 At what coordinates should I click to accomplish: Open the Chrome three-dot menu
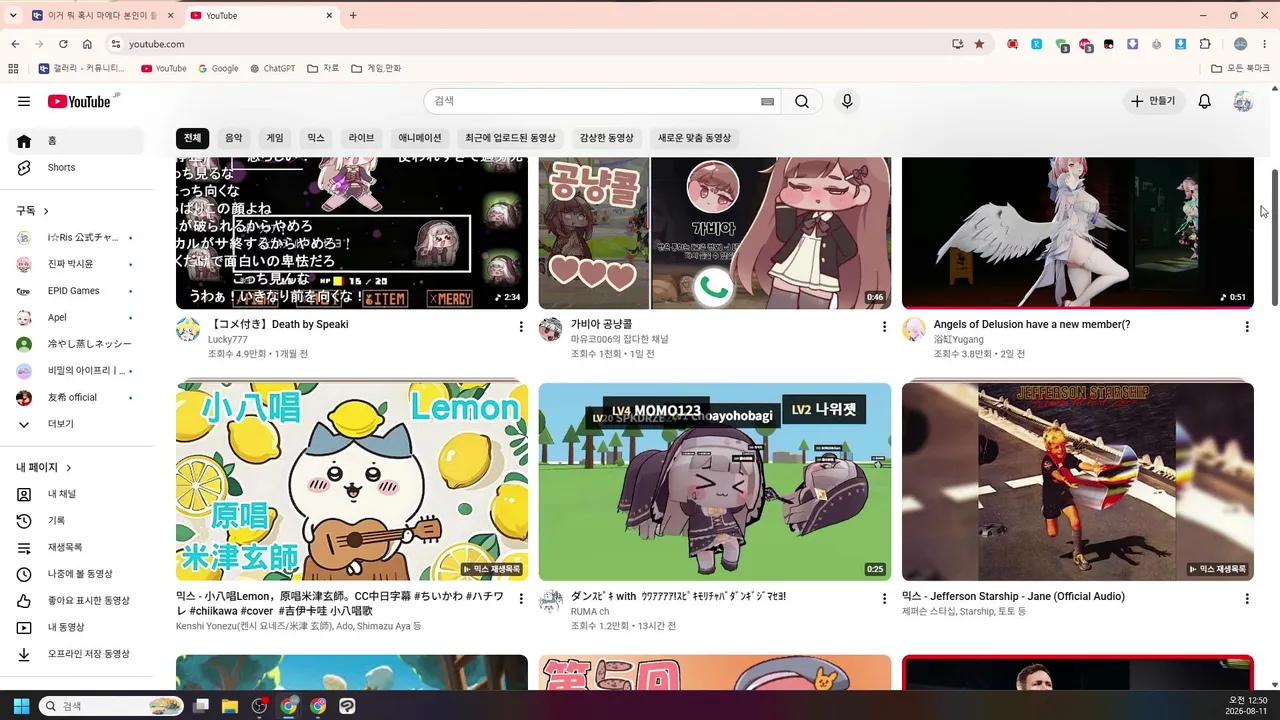[x=1265, y=44]
